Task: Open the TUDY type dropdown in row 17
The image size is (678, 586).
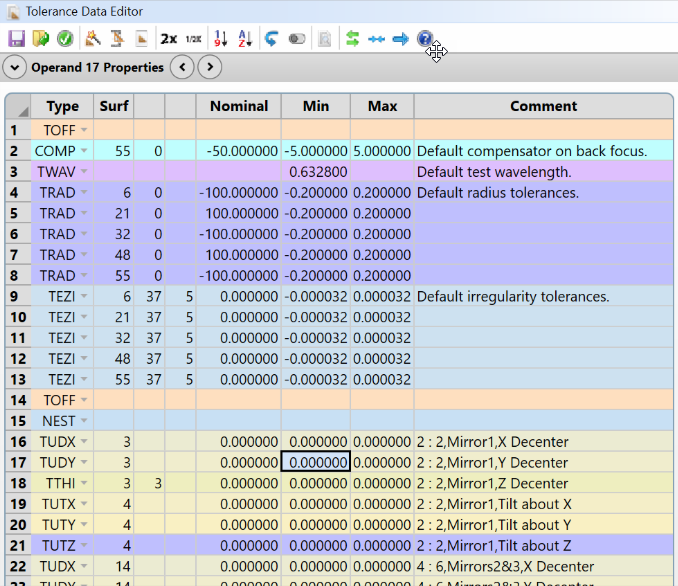Action: (x=84, y=462)
